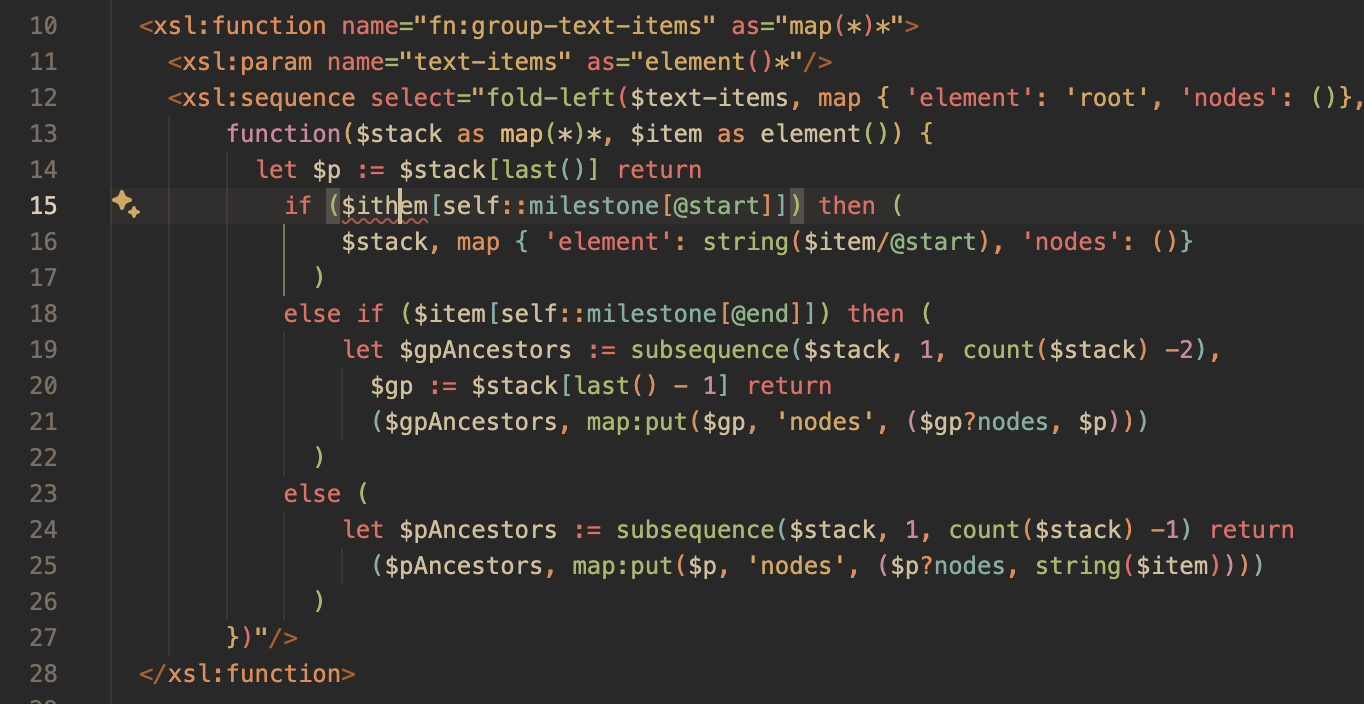Click line number 13 in gutter
Image resolution: width=1364 pixels, height=704 pixels.
click(43, 133)
